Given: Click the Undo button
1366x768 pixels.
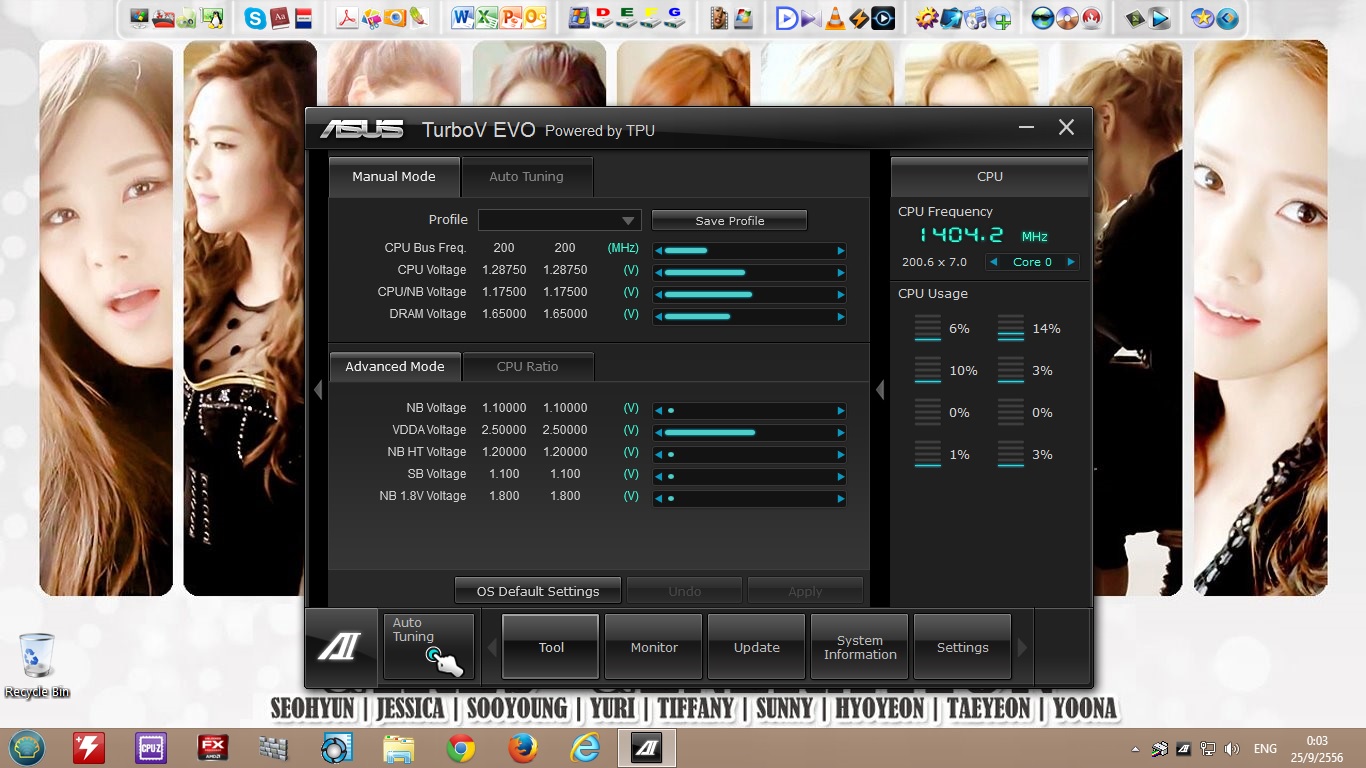Looking at the screenshot, I should [x=685, y=591].
